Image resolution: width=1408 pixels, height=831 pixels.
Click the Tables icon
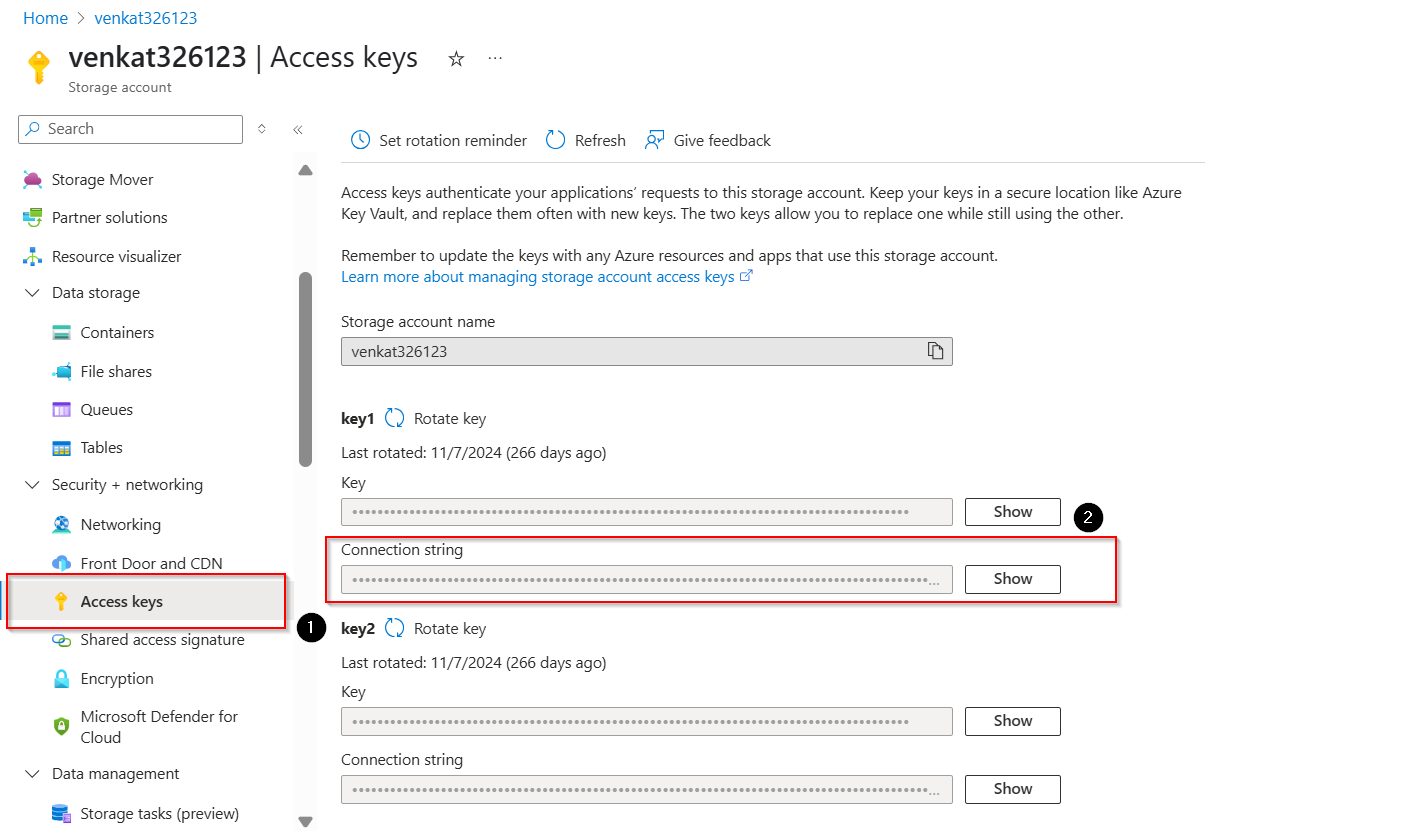coord(62,448)
